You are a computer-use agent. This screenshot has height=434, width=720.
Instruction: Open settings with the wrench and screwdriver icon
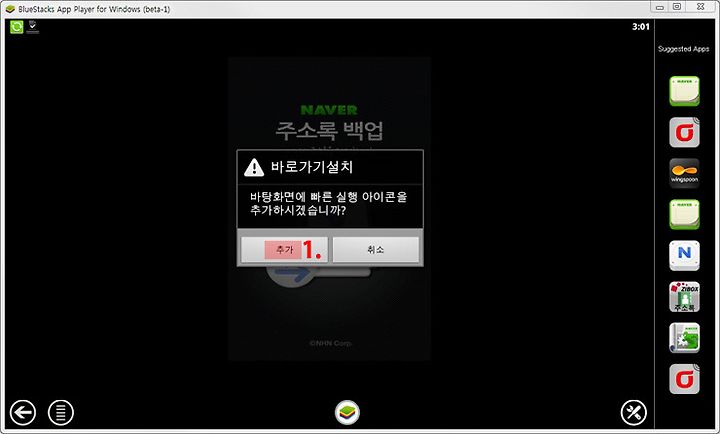pyautogui.click(x=634, y=412)
